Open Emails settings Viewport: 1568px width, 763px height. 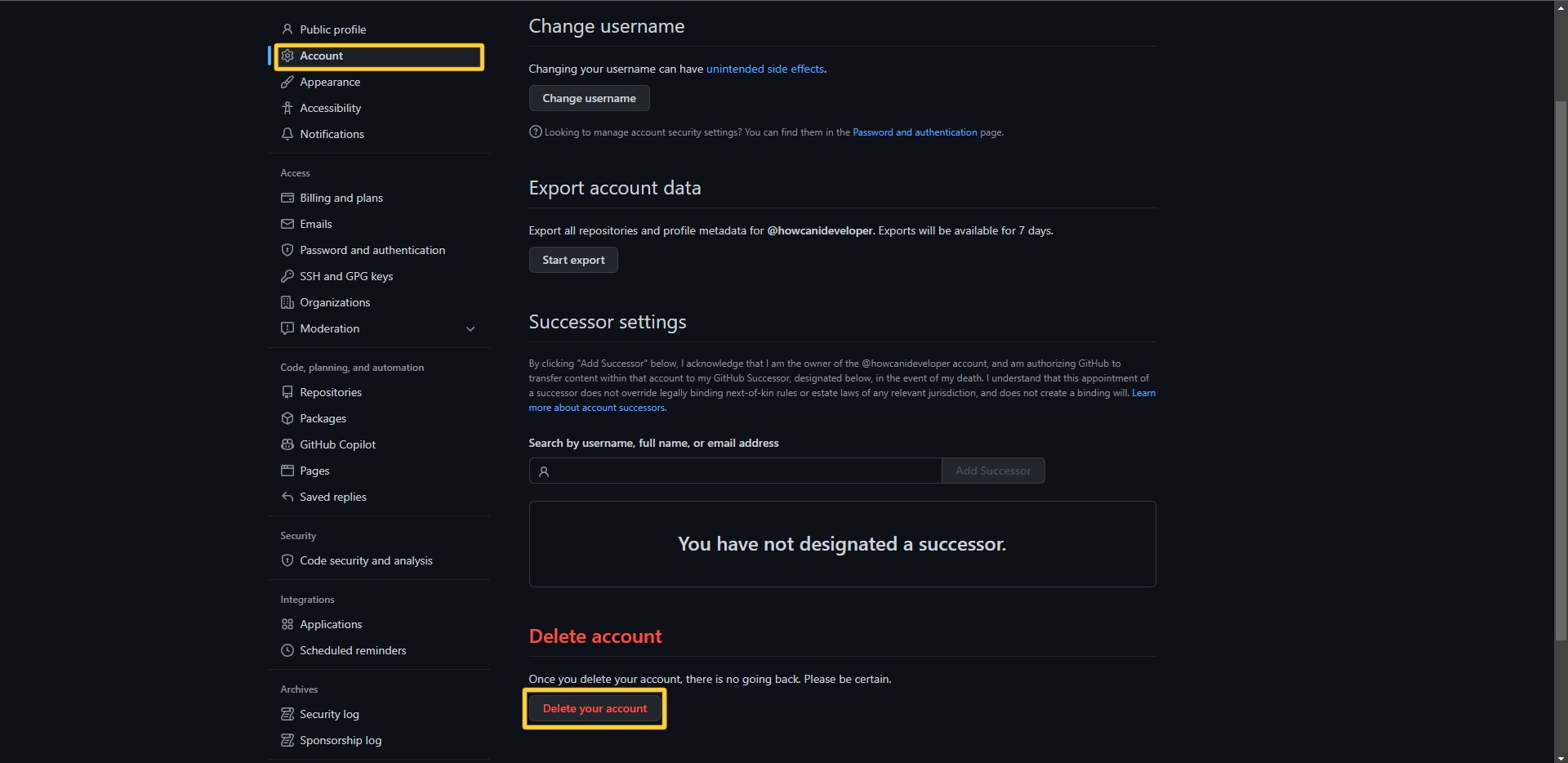click(379, 224)
